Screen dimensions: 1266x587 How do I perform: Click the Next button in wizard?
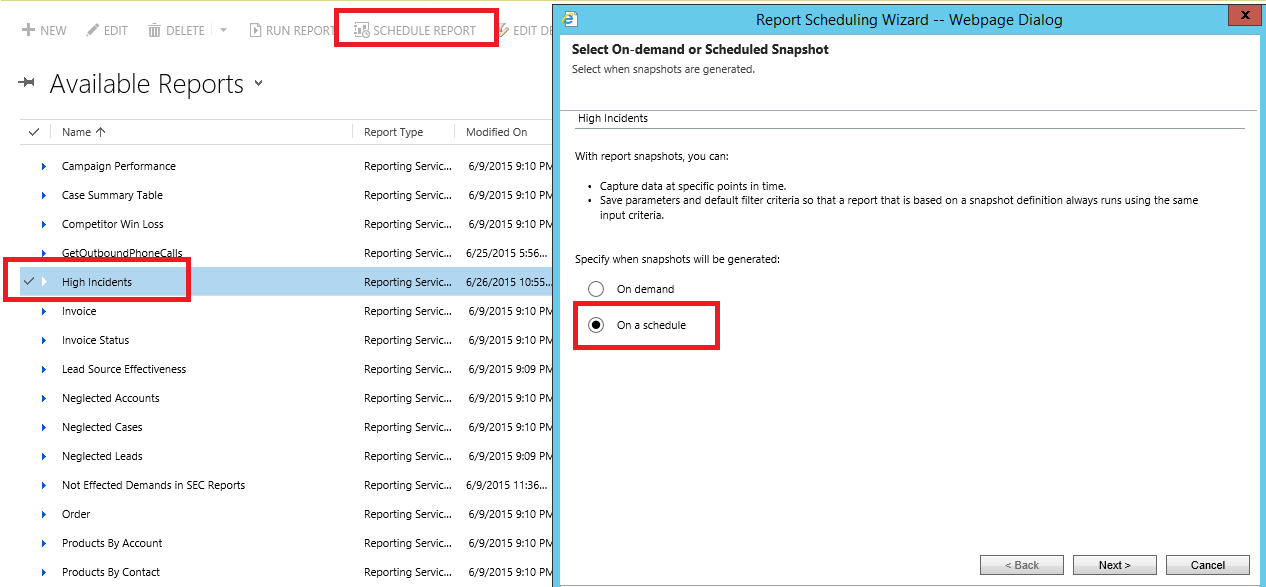[1113, 565]
